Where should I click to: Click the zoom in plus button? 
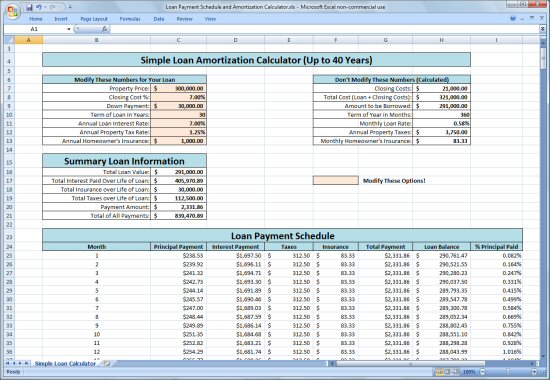(534, 372)
